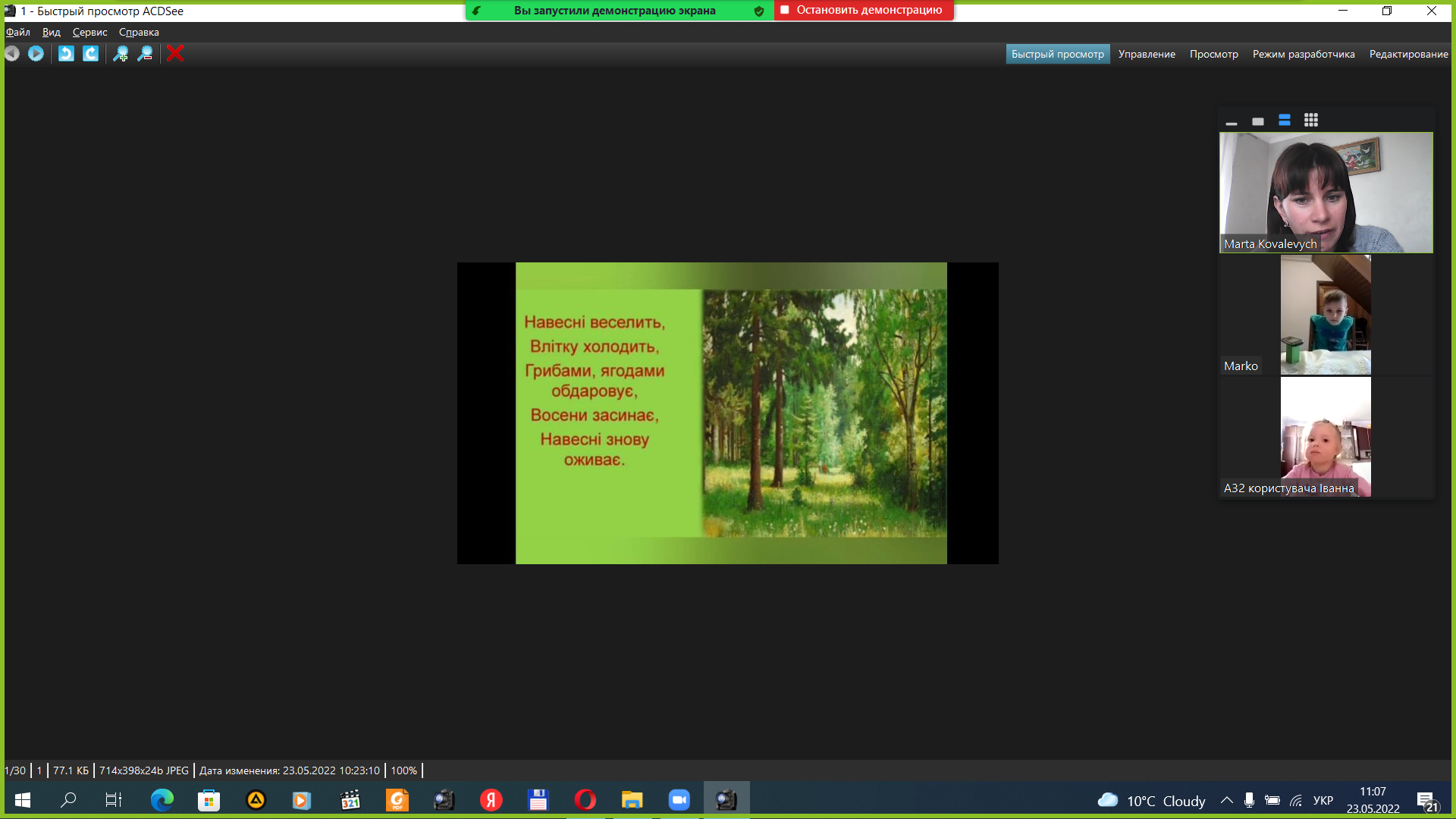
Task: Open the clock and date 11:07
Action: 1373,800
